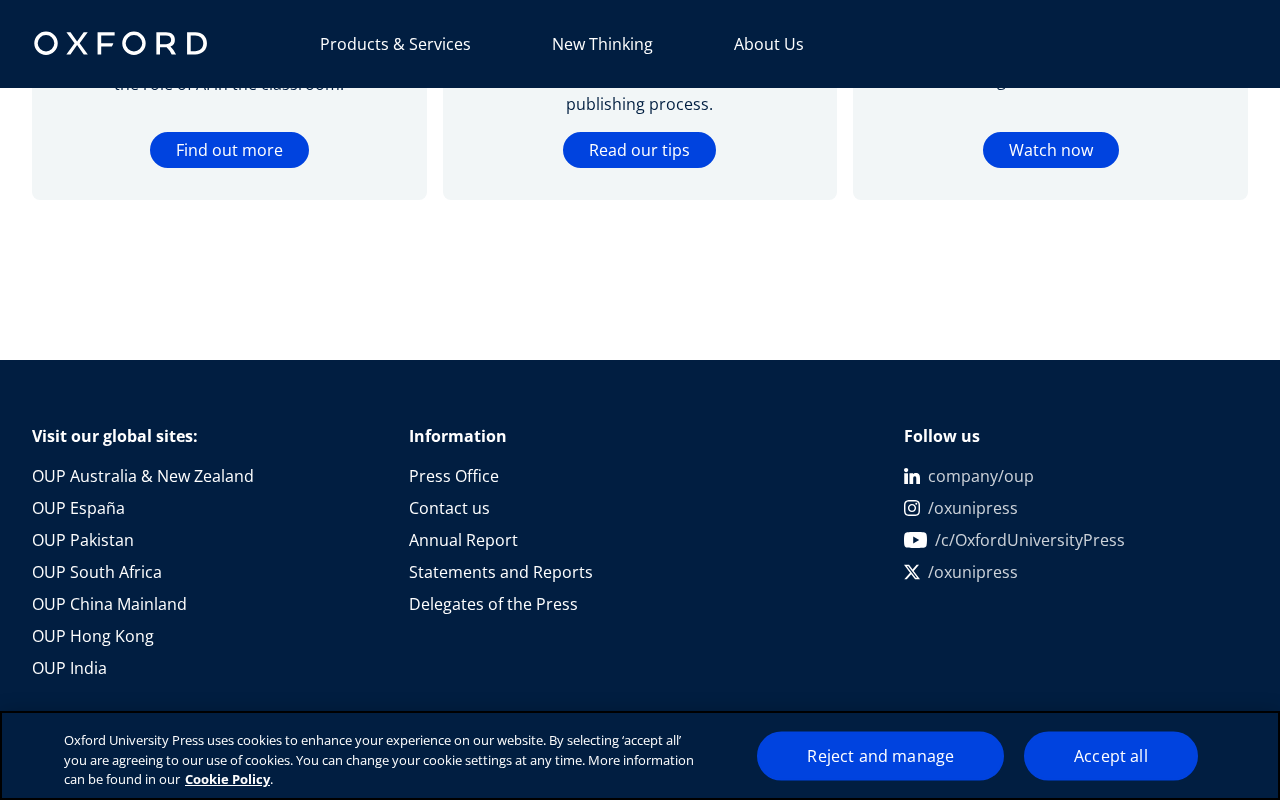Viewport: 1280px width, 800px height.
Task: Accept all cookies
Action: (1111, 756)
